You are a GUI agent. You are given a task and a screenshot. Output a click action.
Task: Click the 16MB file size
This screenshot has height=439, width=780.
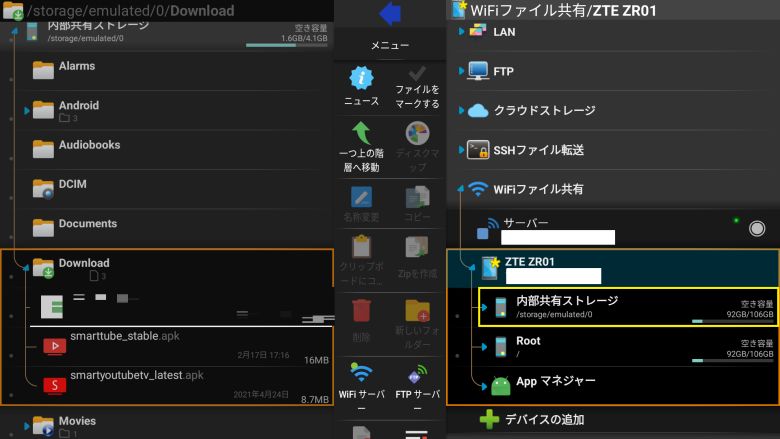point(316,360)
